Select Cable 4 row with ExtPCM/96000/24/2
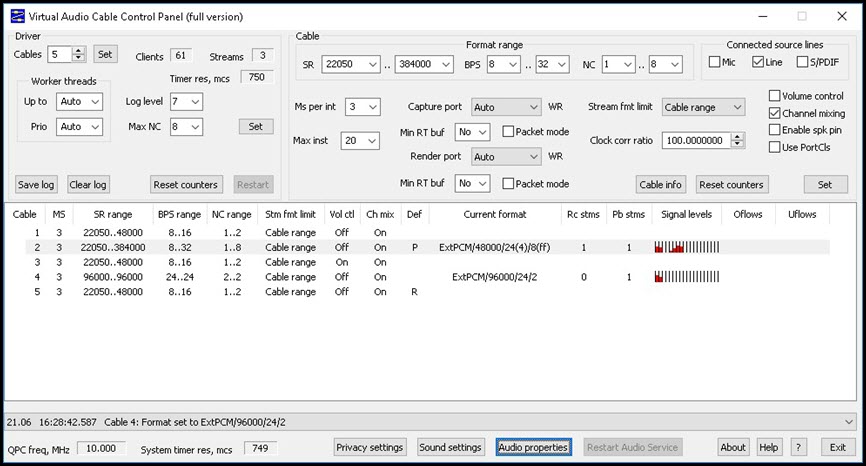The width and height of the screenshot is (866, 466). tap(427, 277)
